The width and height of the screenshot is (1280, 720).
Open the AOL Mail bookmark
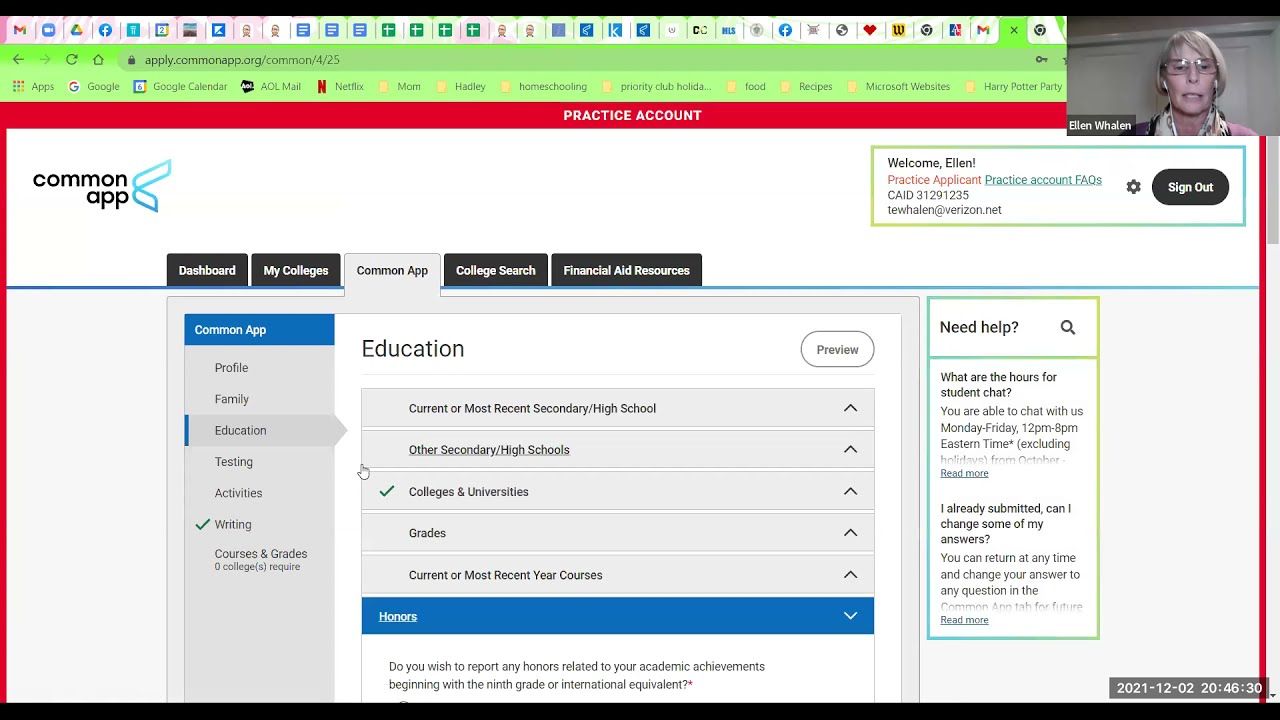271,87
